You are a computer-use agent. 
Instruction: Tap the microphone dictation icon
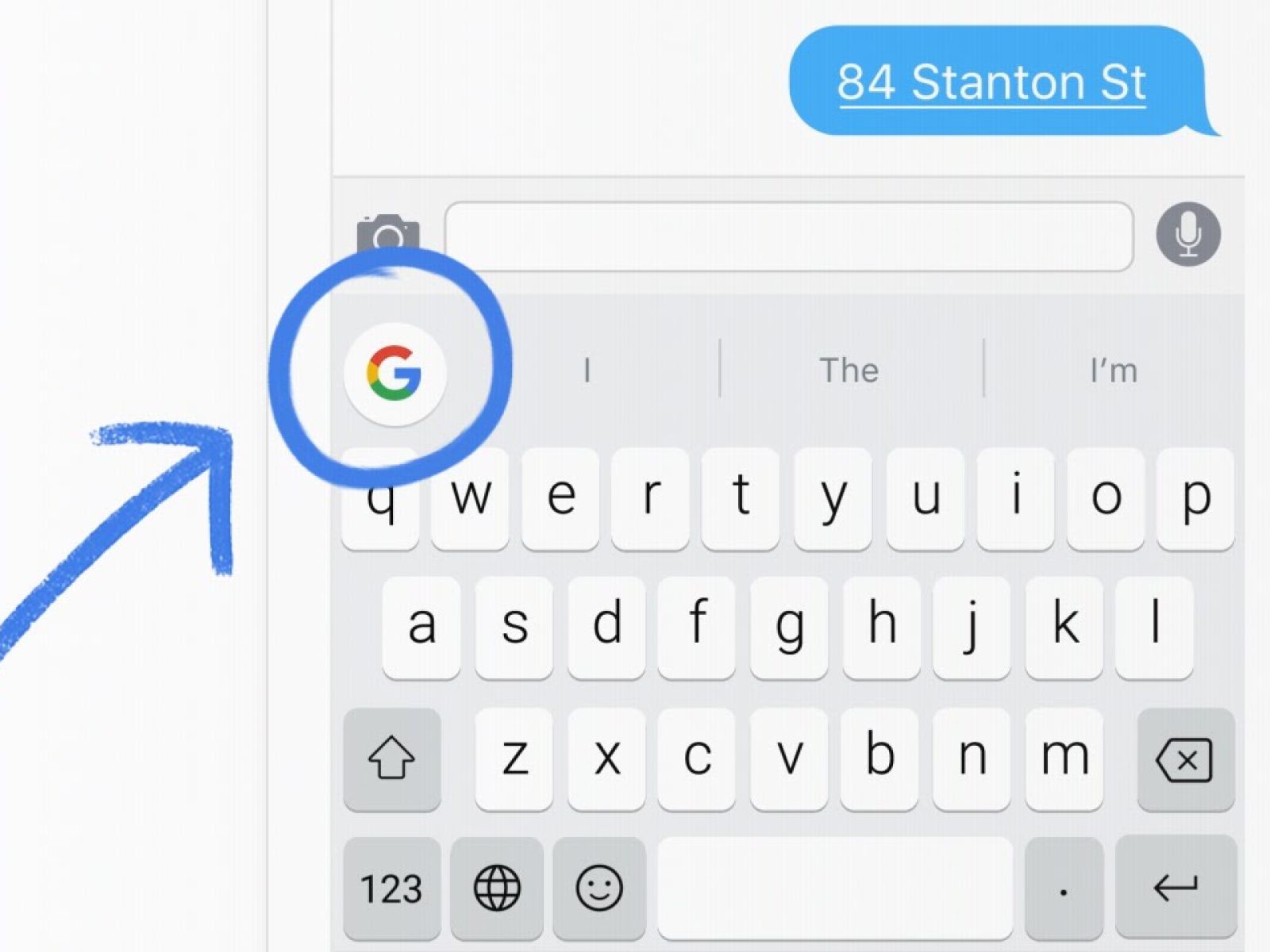click(1188, 234)
